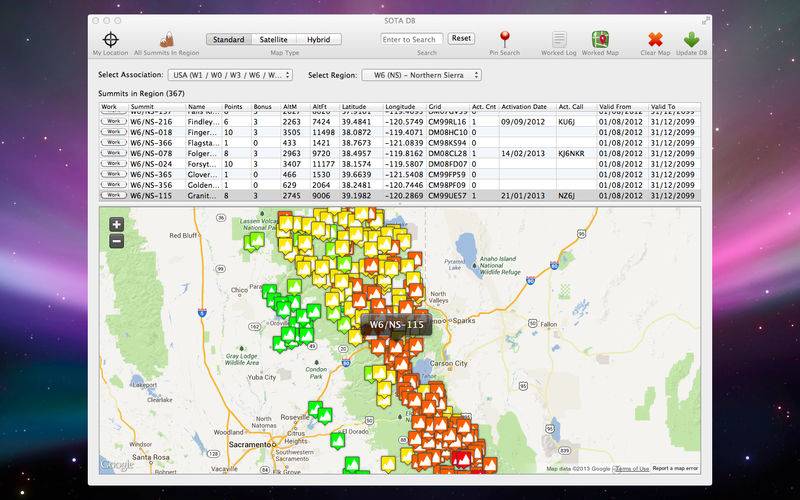
Task: Open the Worked Map
Action: click(x=600, y=39)
